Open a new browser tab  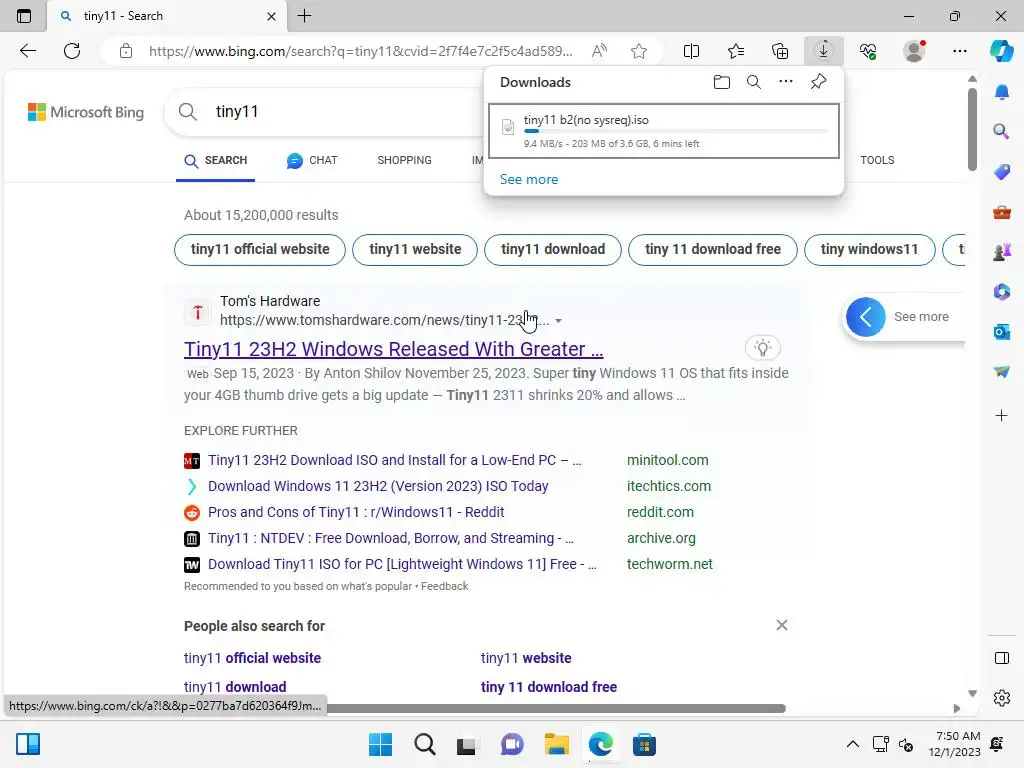(x=304, y=16)
